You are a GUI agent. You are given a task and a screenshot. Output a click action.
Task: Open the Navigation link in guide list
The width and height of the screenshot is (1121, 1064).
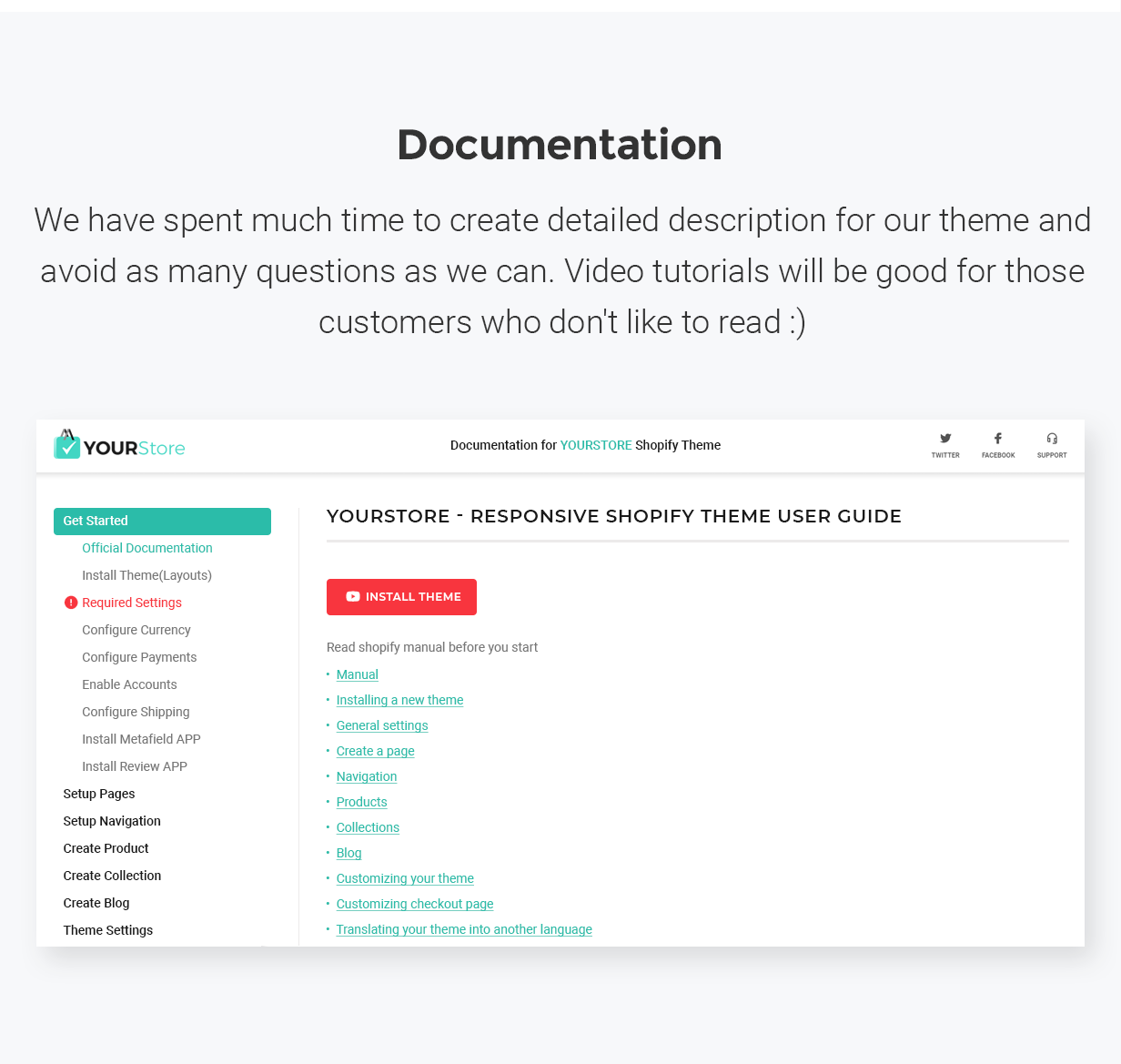[x=367, y=776]
